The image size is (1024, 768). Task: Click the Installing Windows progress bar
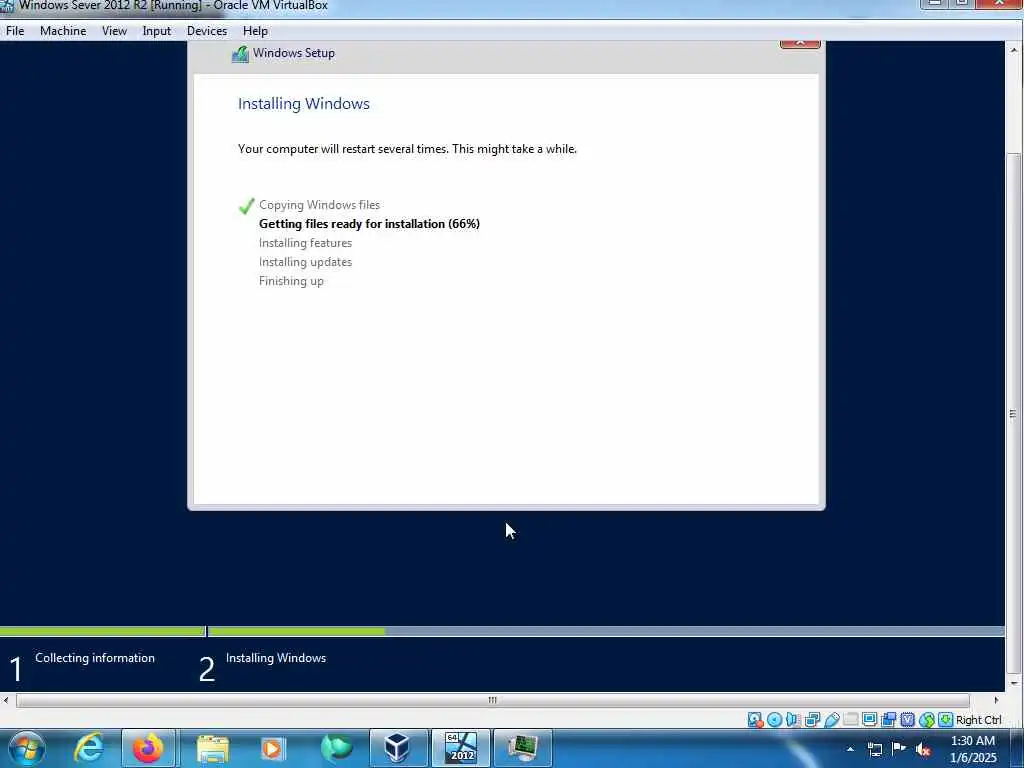[x=606, y=632]
